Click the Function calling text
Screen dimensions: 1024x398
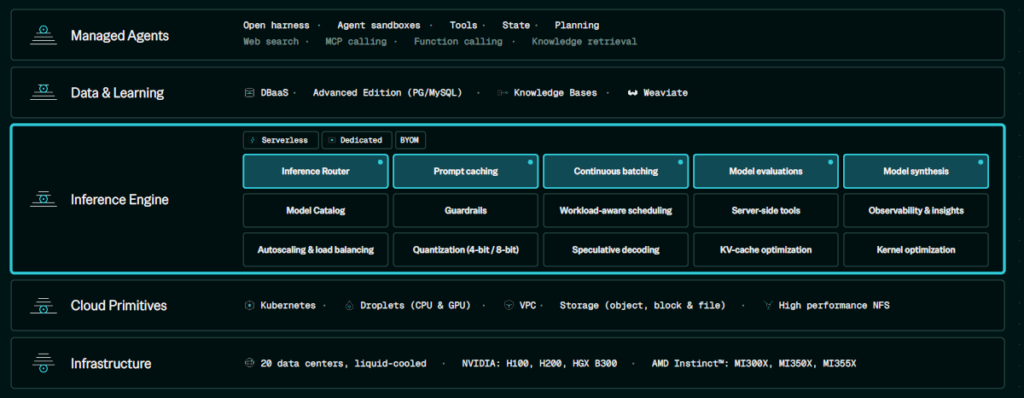(458, 41)
